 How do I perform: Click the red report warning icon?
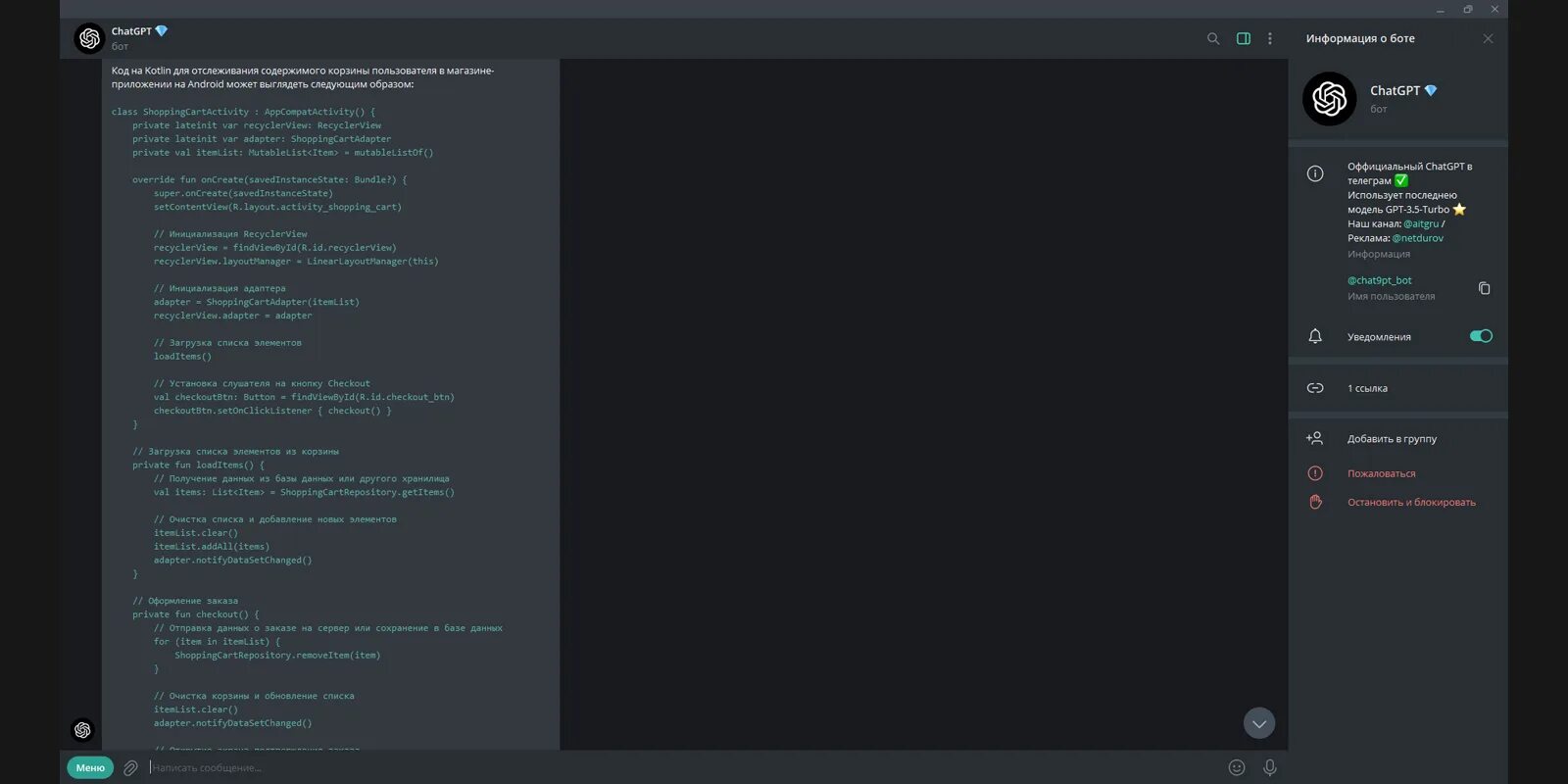click(x=1315, y=473)
